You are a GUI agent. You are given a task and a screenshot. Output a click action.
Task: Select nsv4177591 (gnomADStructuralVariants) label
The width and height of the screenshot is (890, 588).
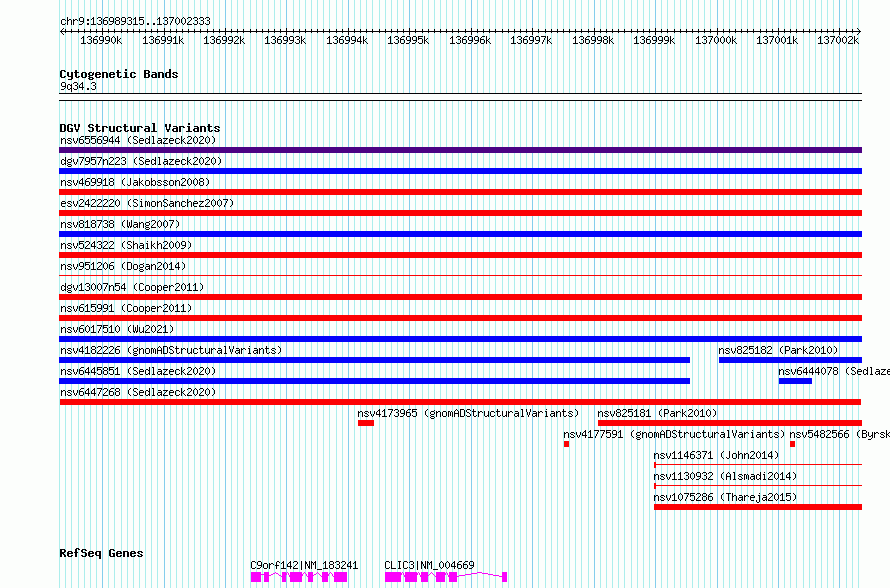click(674, 434)
